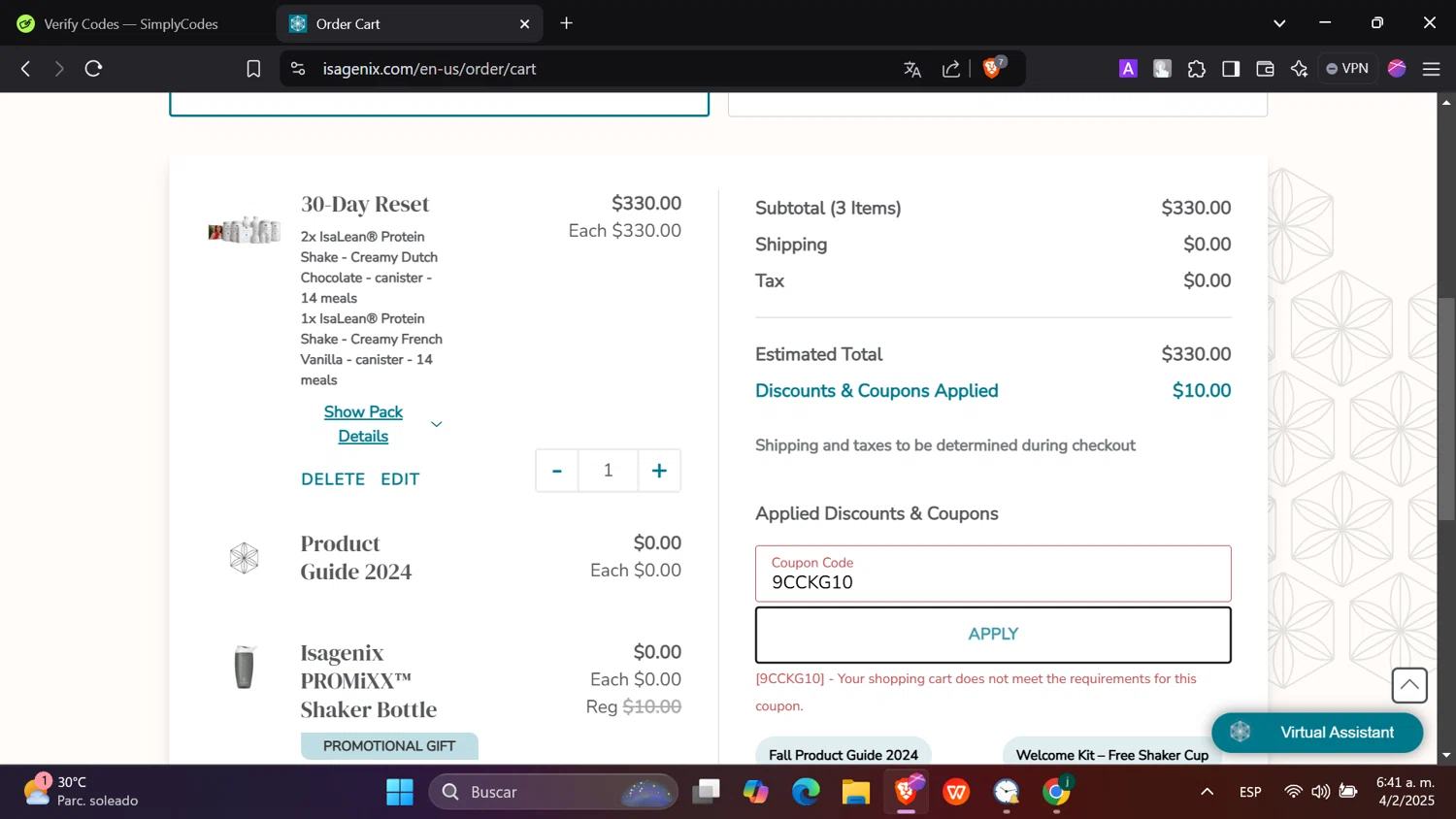The image size is (1456, 819).
Task: Open Wi-Fi network settings icon
Action: click(1293, 792)
